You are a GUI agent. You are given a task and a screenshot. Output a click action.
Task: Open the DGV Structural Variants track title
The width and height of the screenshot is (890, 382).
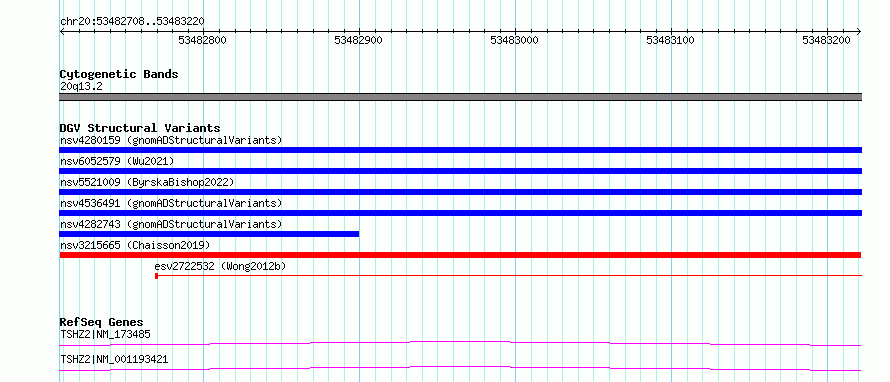pyautogui.click(x=140, y=128)
